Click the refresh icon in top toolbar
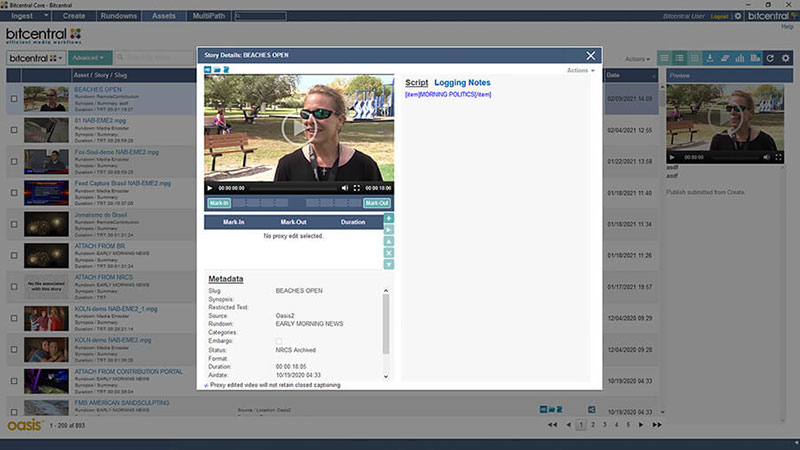The height and width of the screenshot is (450, 800). click(770, 59)
